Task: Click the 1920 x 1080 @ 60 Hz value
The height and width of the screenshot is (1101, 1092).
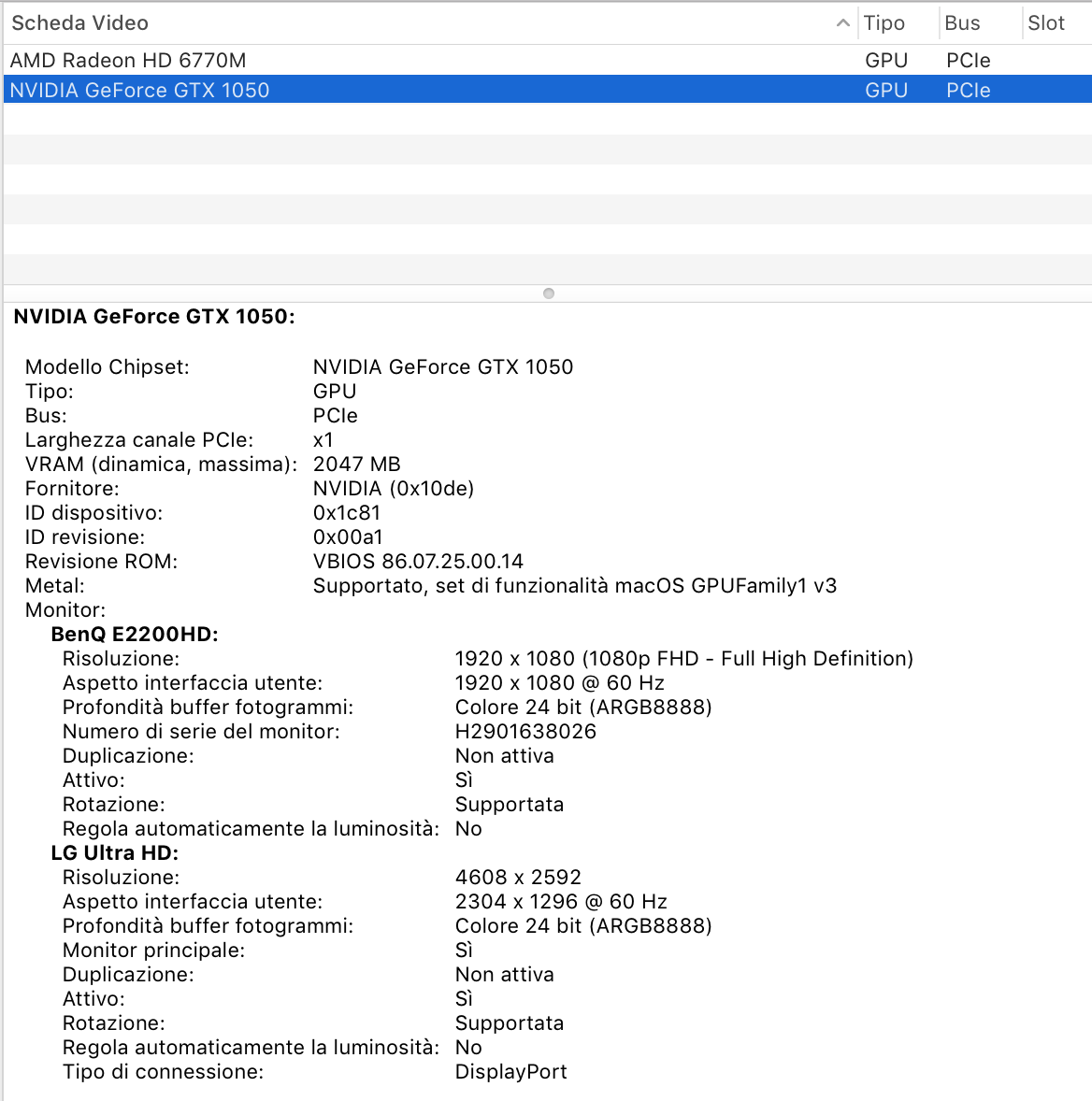Action: (x=560, y=683)
